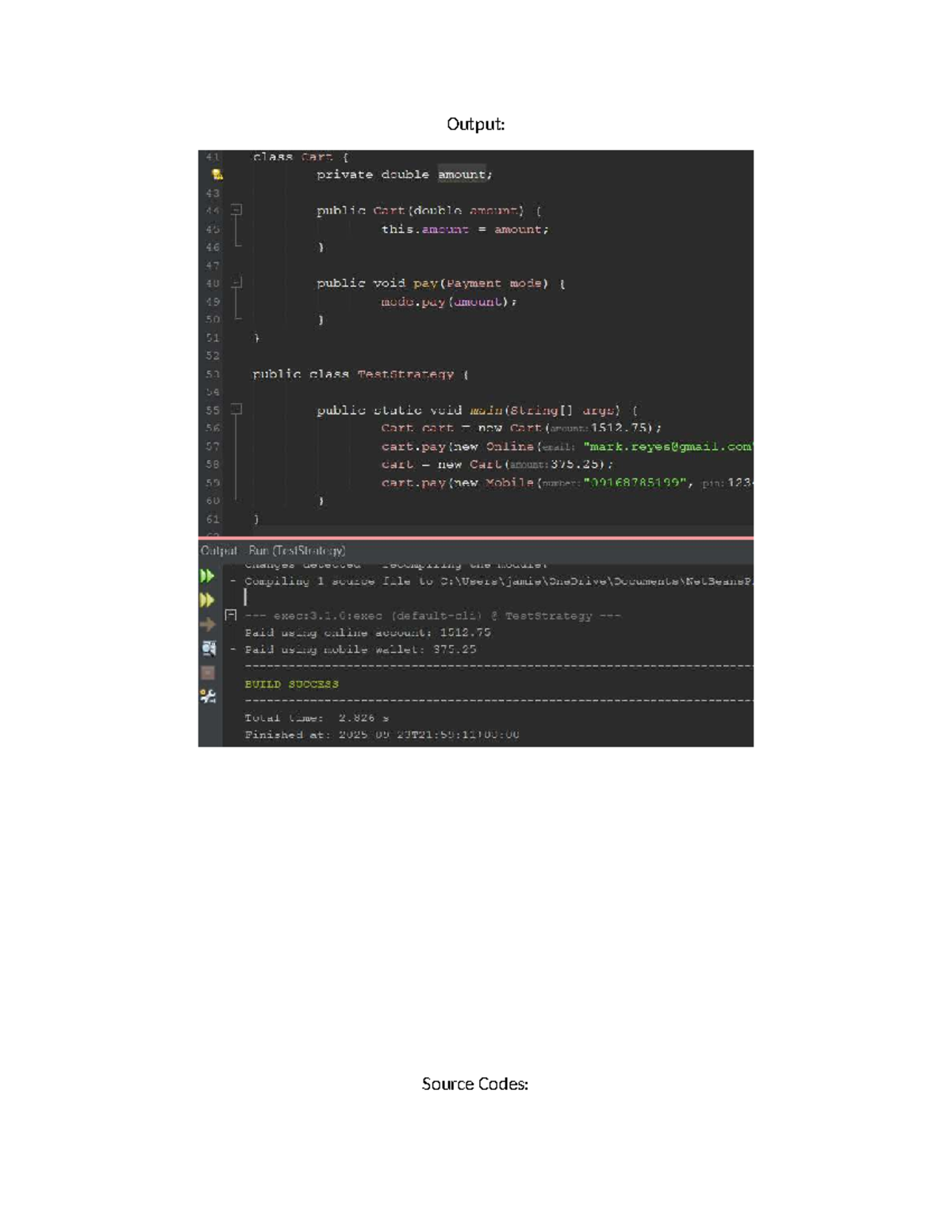Open the Maven settings wrench icon
The width and height of the screenshot is (952, 1232).
(208, 696)
